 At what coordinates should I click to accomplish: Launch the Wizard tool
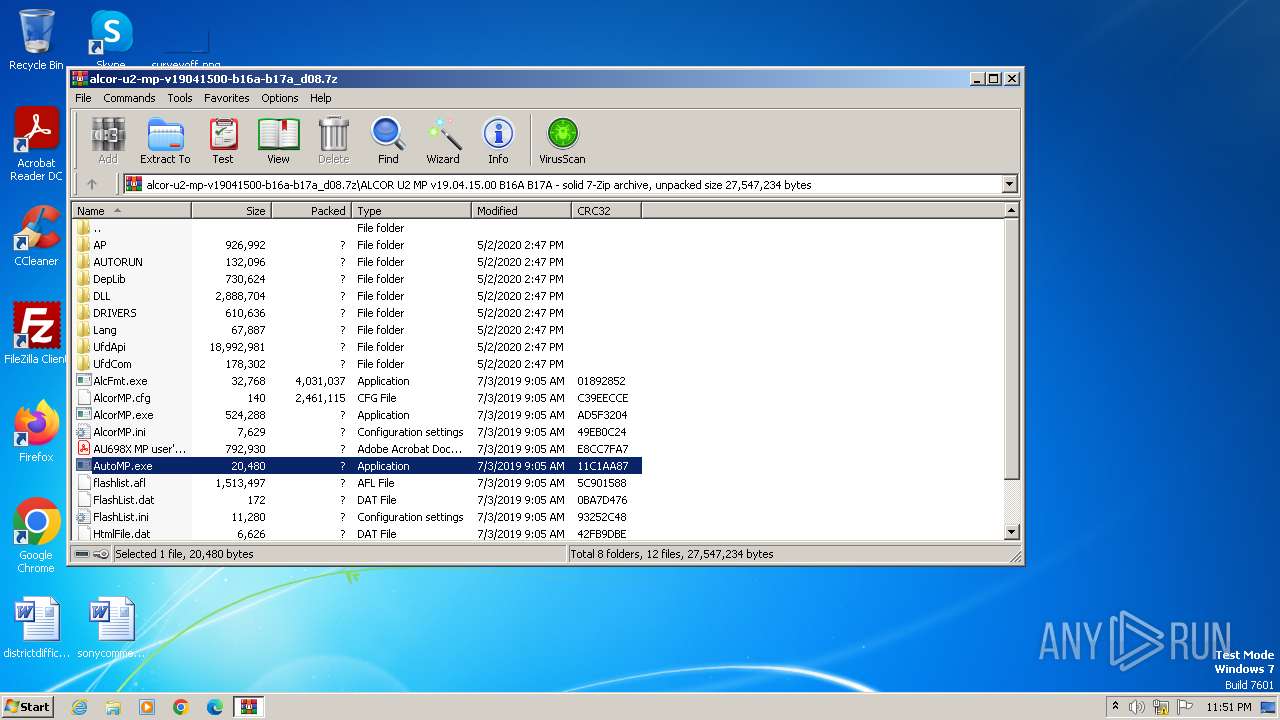tap(443, 140)
